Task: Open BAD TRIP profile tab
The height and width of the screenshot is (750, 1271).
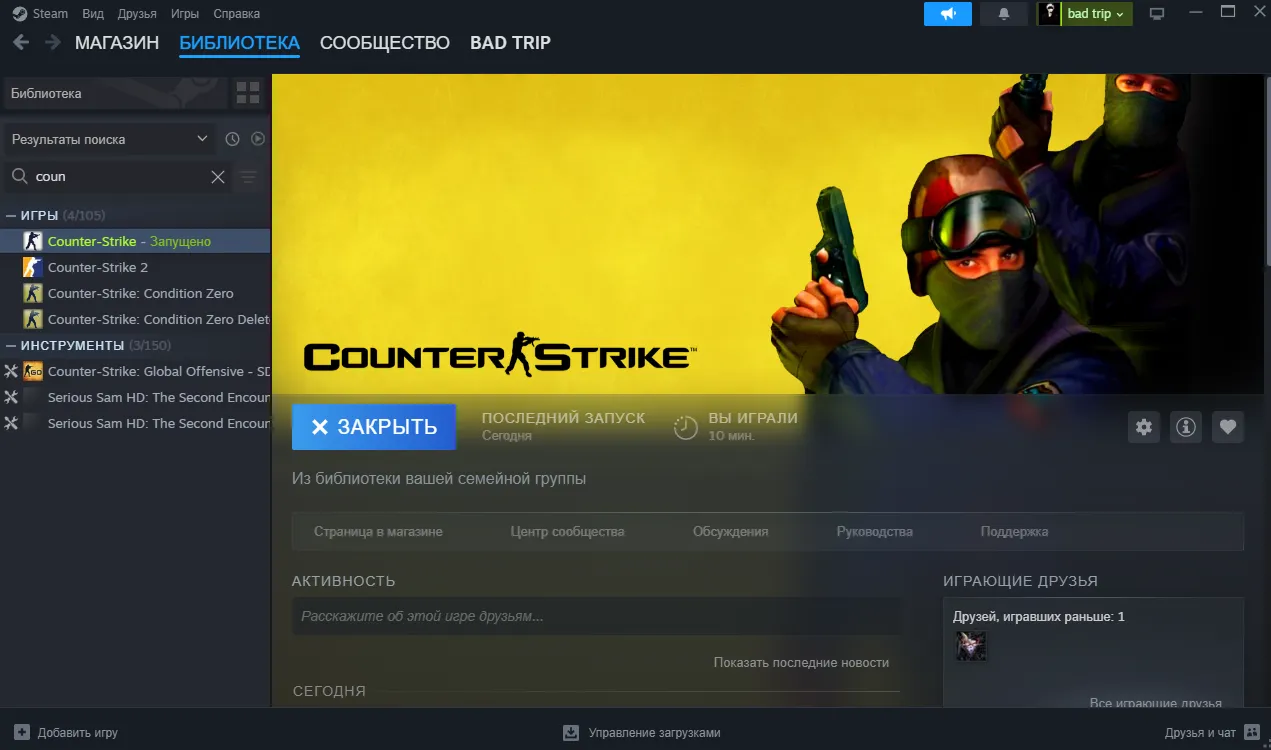Action: click(x=510, y=43)
